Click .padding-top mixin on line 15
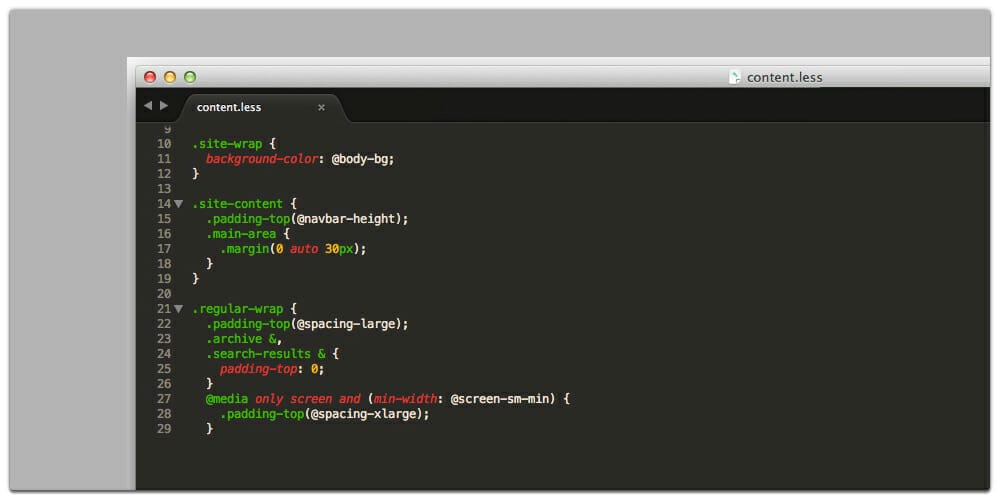 coord(247,219)
